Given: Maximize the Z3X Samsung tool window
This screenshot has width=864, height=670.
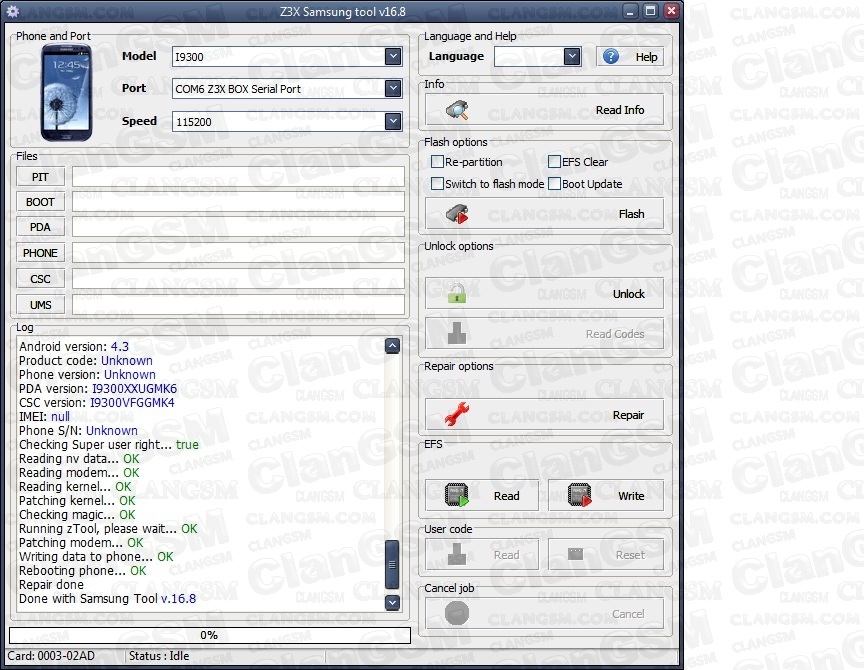Looking at the screenshot, I should click(x=651, y=11).
